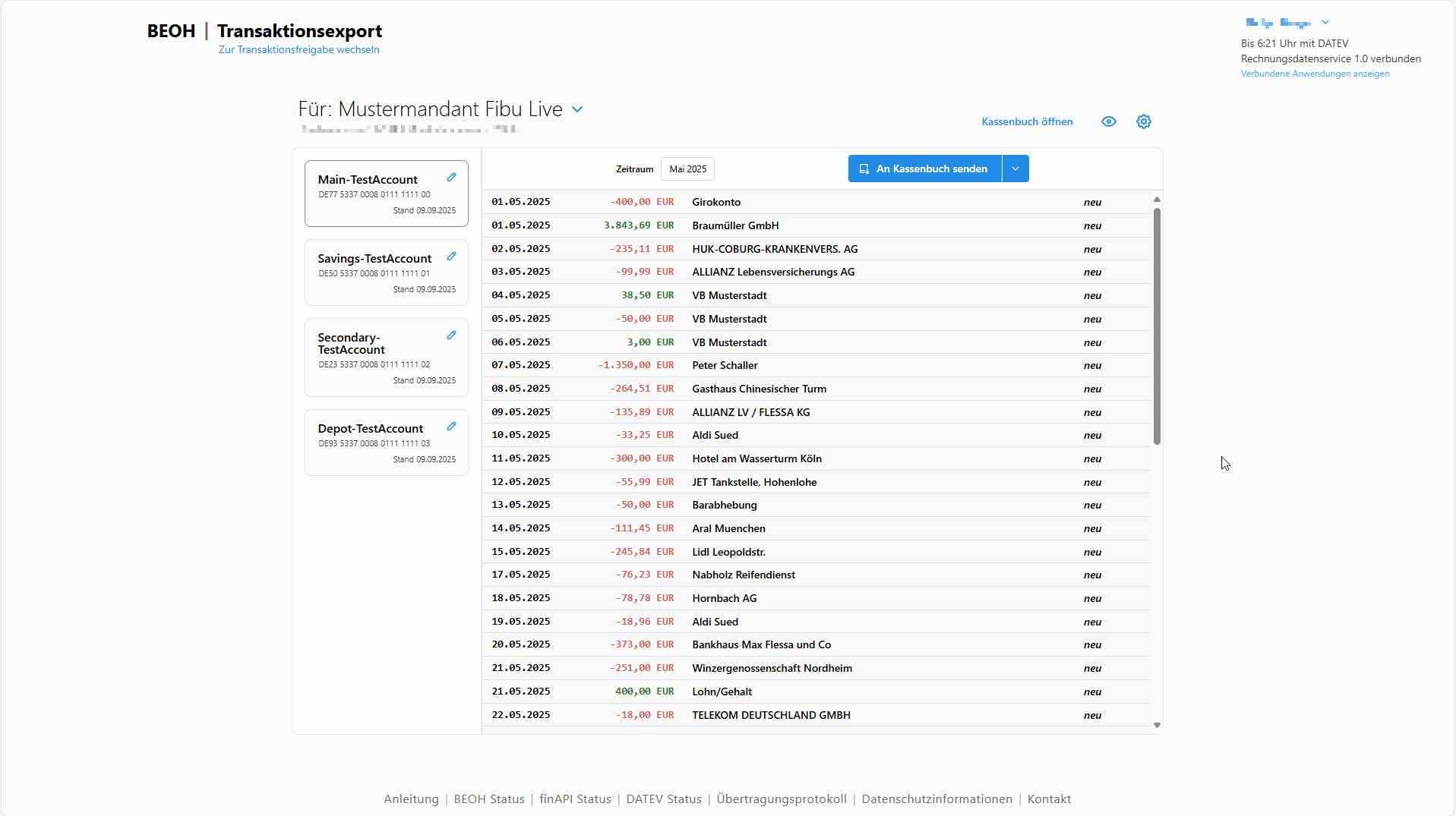Open the settings gear icon
This screenshot has width=1456, height=816.
[x=1144, y=121]
